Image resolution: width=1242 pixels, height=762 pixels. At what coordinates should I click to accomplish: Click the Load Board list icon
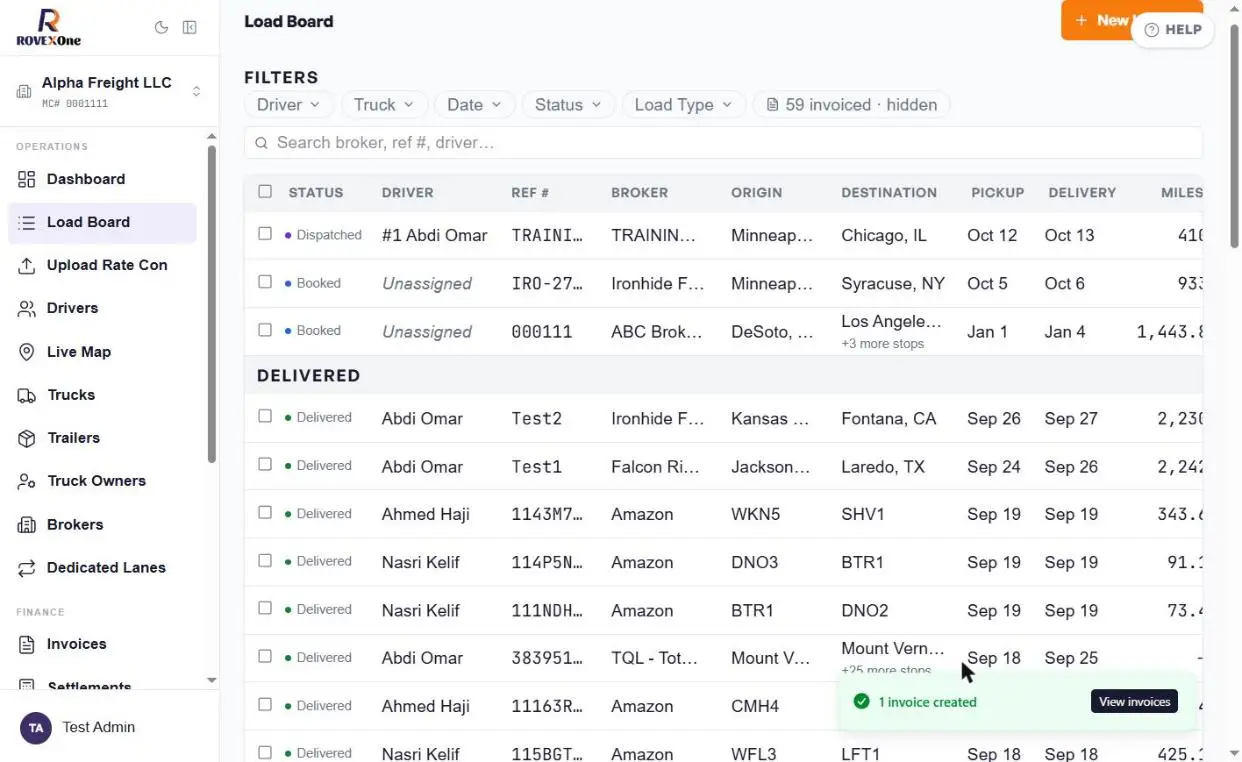27,222
